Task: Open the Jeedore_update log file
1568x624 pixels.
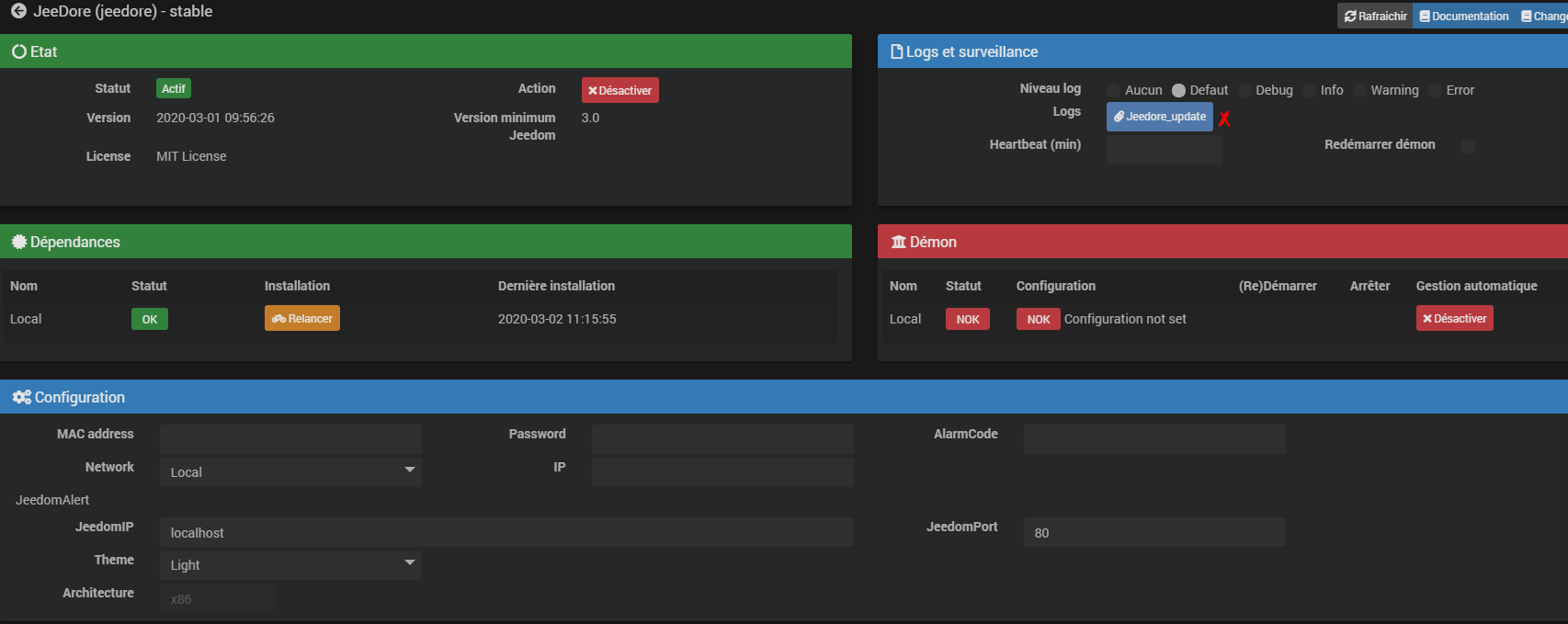Action: point(1159,117)
